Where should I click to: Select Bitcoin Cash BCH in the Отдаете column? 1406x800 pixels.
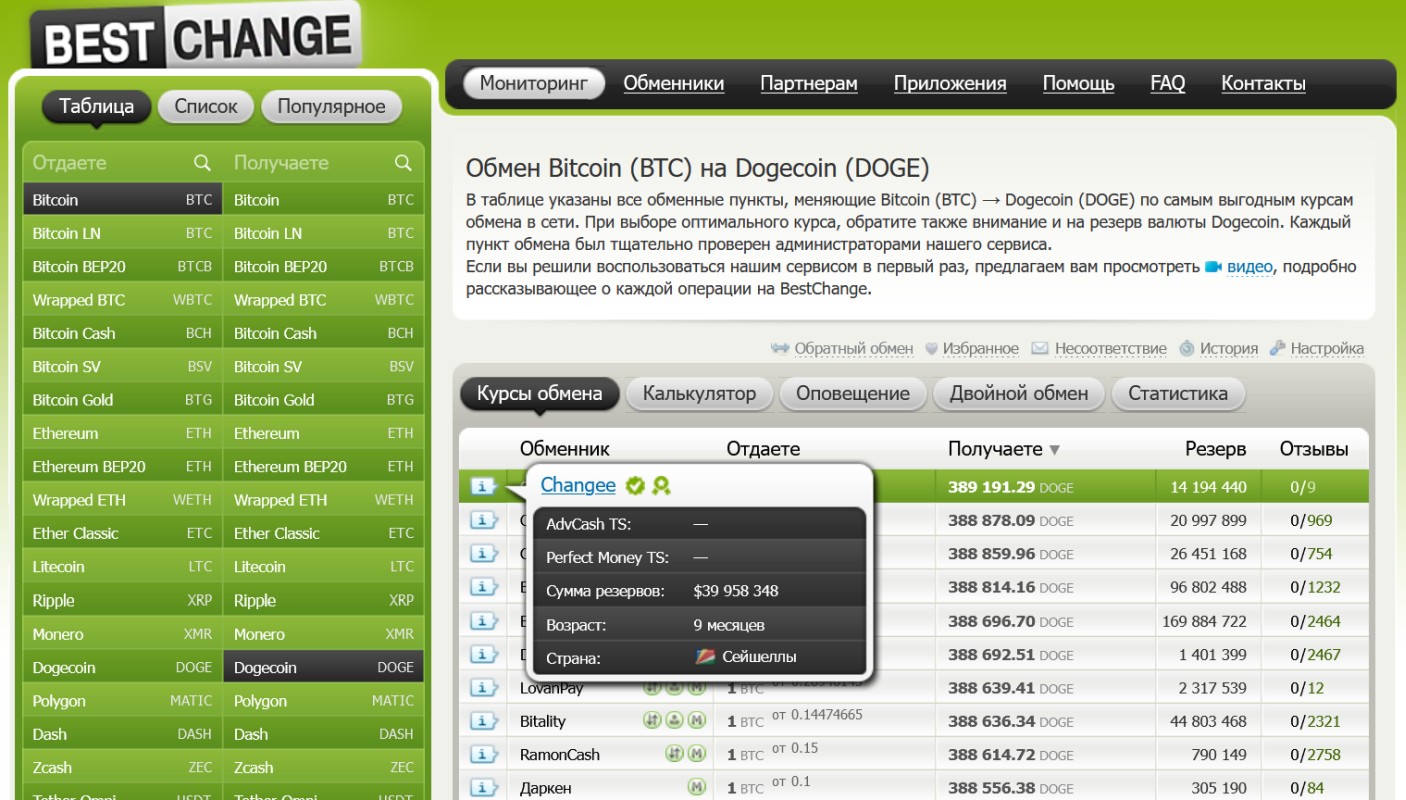coord(122,333)
